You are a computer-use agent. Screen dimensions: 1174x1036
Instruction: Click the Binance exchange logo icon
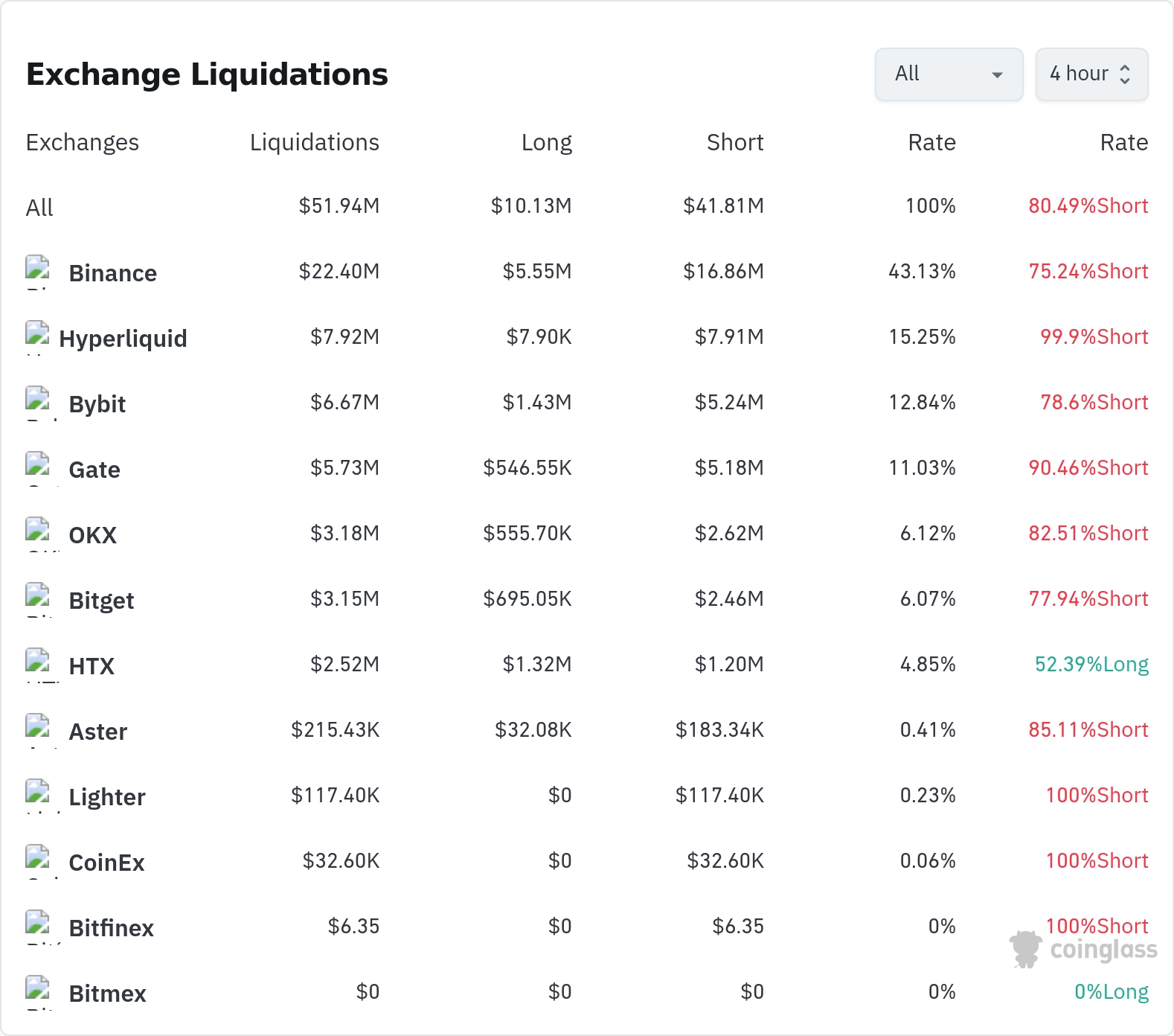37,272
